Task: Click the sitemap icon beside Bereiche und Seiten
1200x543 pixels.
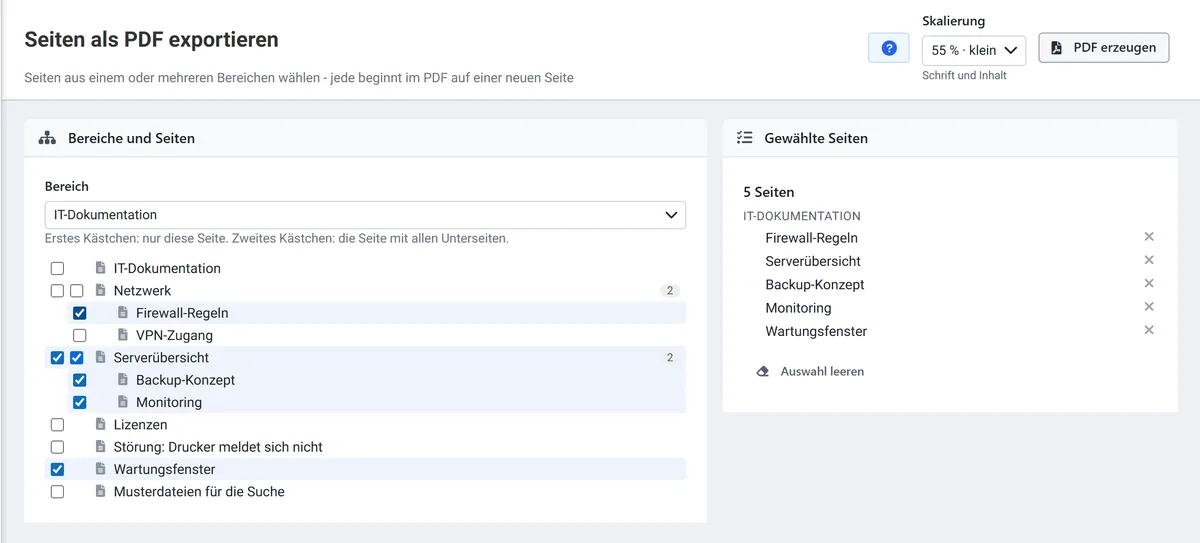Action: tap(47, 138)
